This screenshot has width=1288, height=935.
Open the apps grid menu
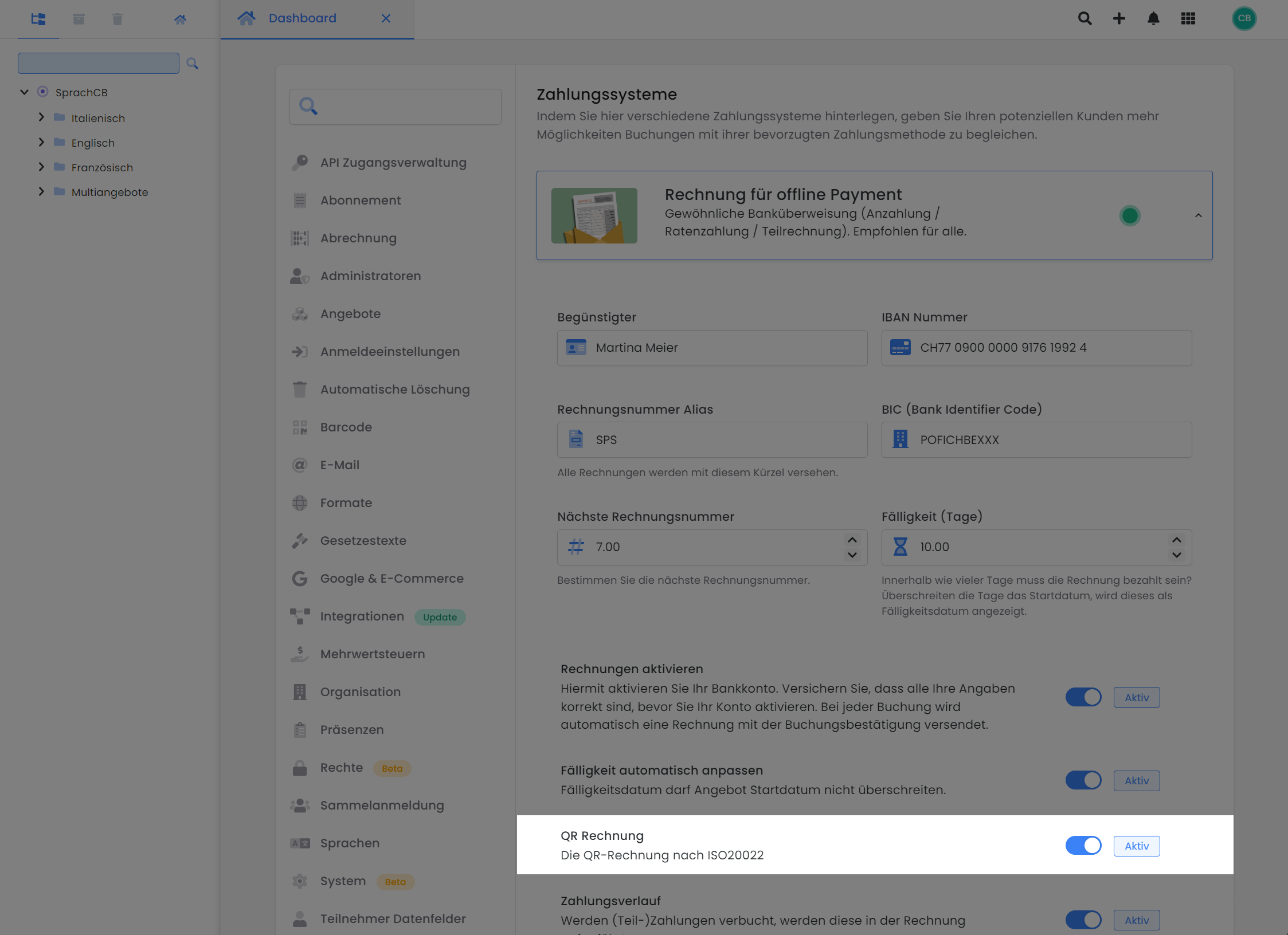(x=1188, y=18)
